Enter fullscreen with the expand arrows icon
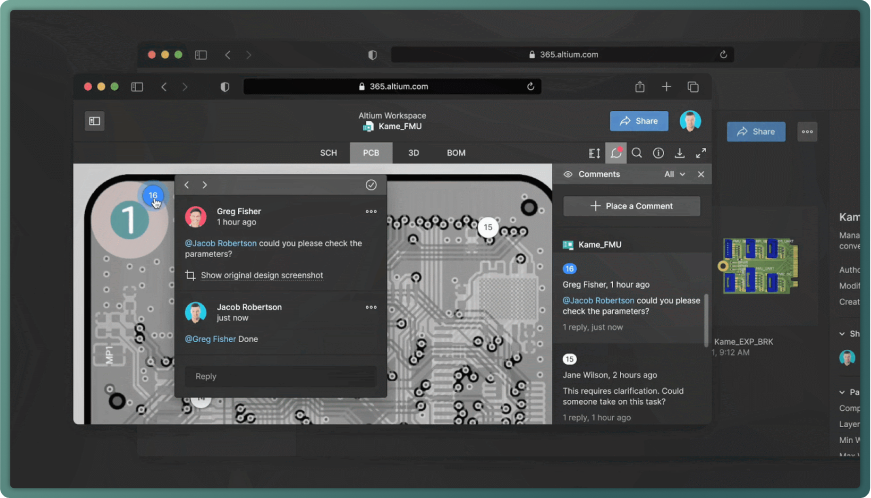The width and height of the screenshot is (871, 498). pos(700,153)
